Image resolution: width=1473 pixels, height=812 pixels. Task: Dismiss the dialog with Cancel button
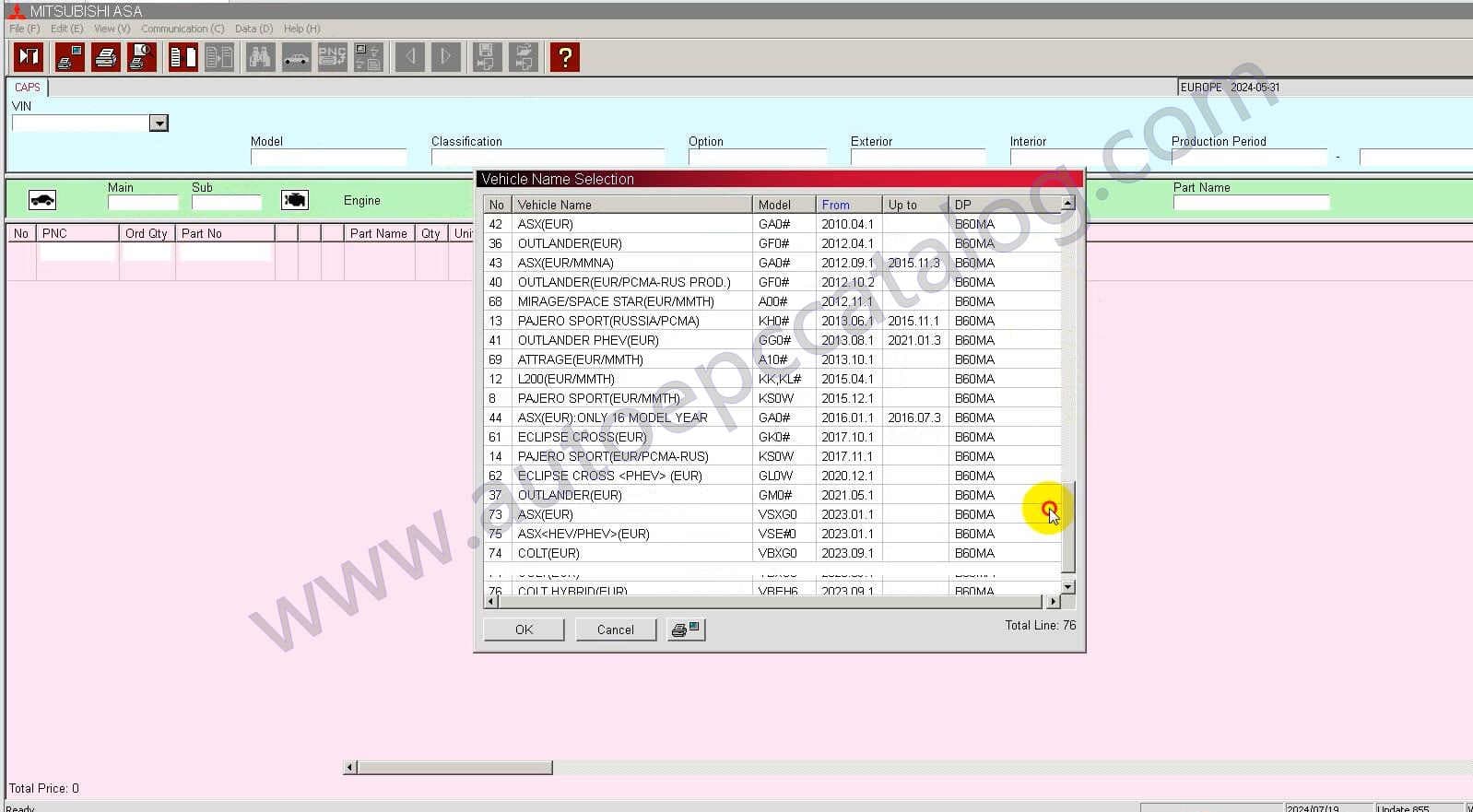615,630
